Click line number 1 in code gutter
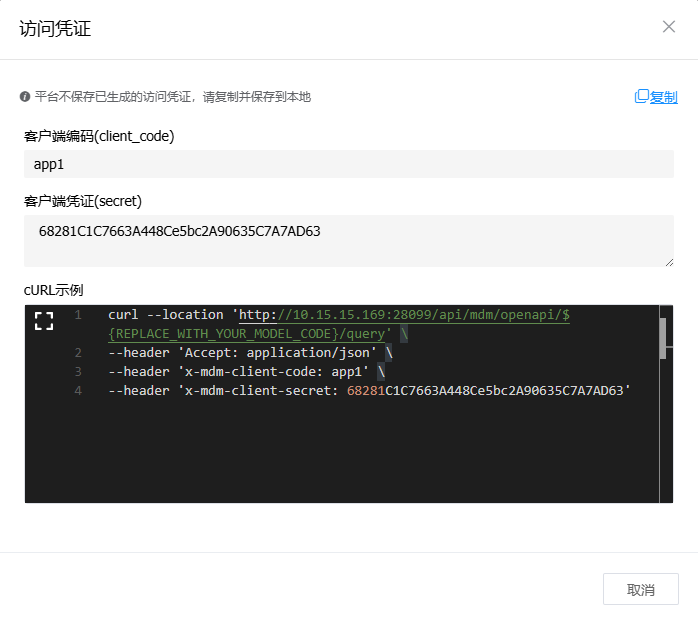Image resolution: width=698 pixels, height=622 pixels. pos(77,315)
